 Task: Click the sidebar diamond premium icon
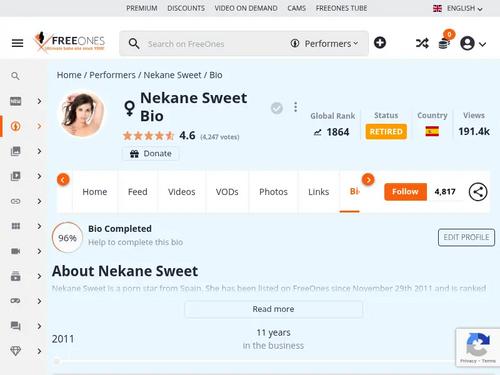(15, 351)
